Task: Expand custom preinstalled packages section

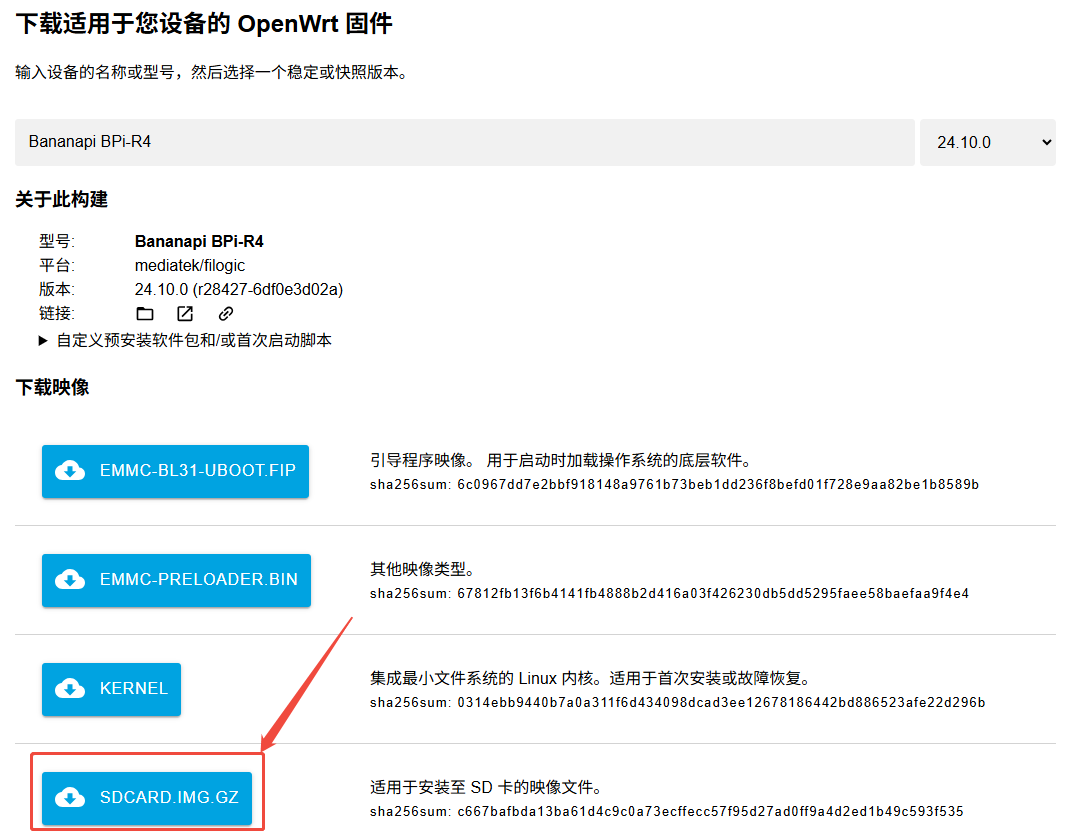Action: (185, 340)
